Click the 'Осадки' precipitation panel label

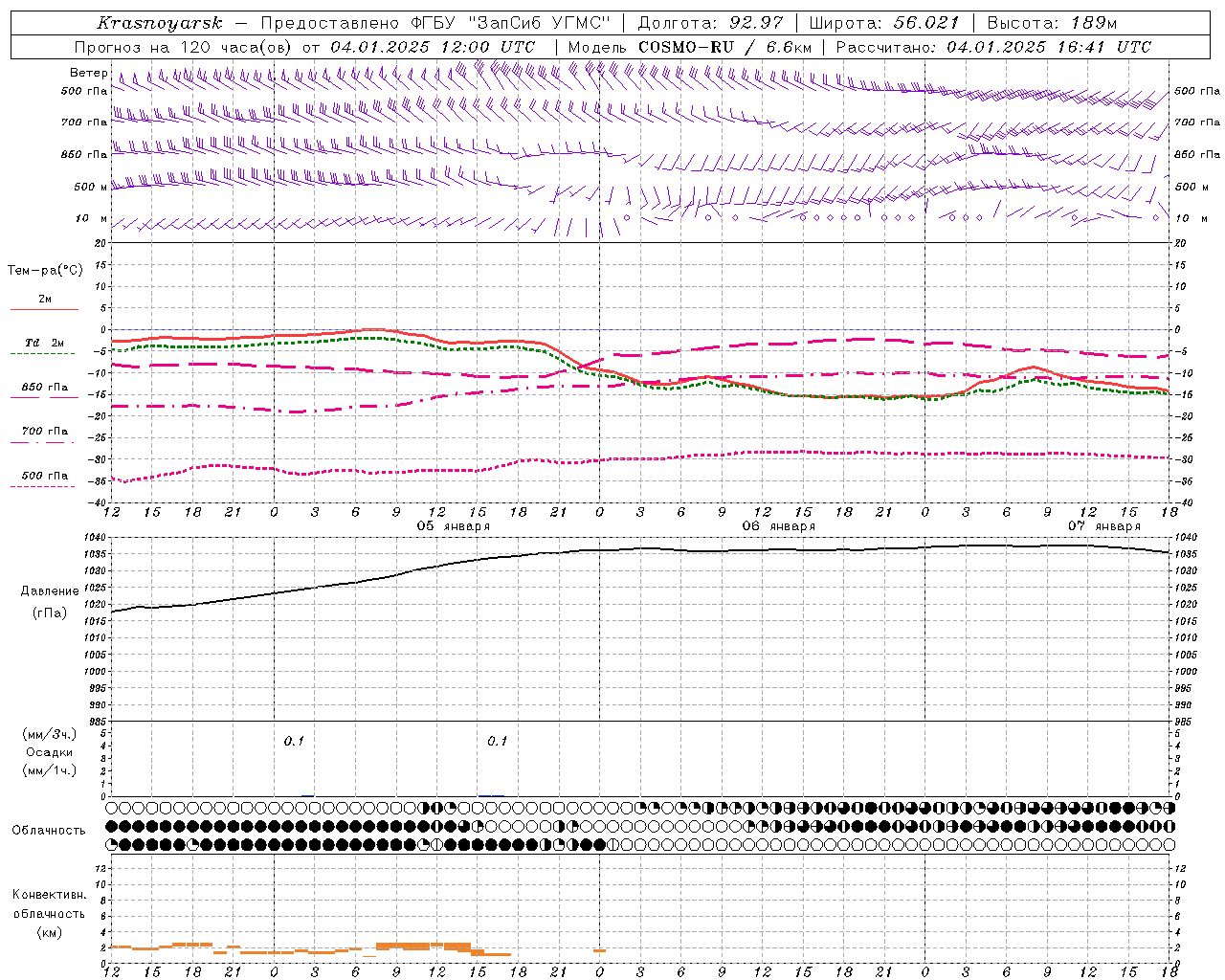50,753
